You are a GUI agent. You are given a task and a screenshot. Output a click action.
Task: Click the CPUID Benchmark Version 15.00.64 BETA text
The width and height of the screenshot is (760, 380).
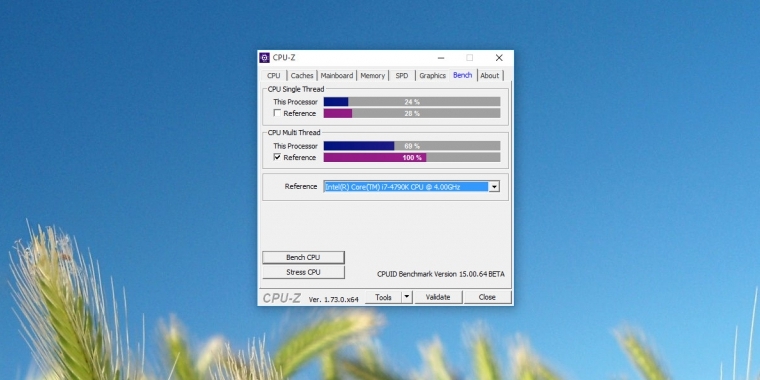(x=441, y=274)
